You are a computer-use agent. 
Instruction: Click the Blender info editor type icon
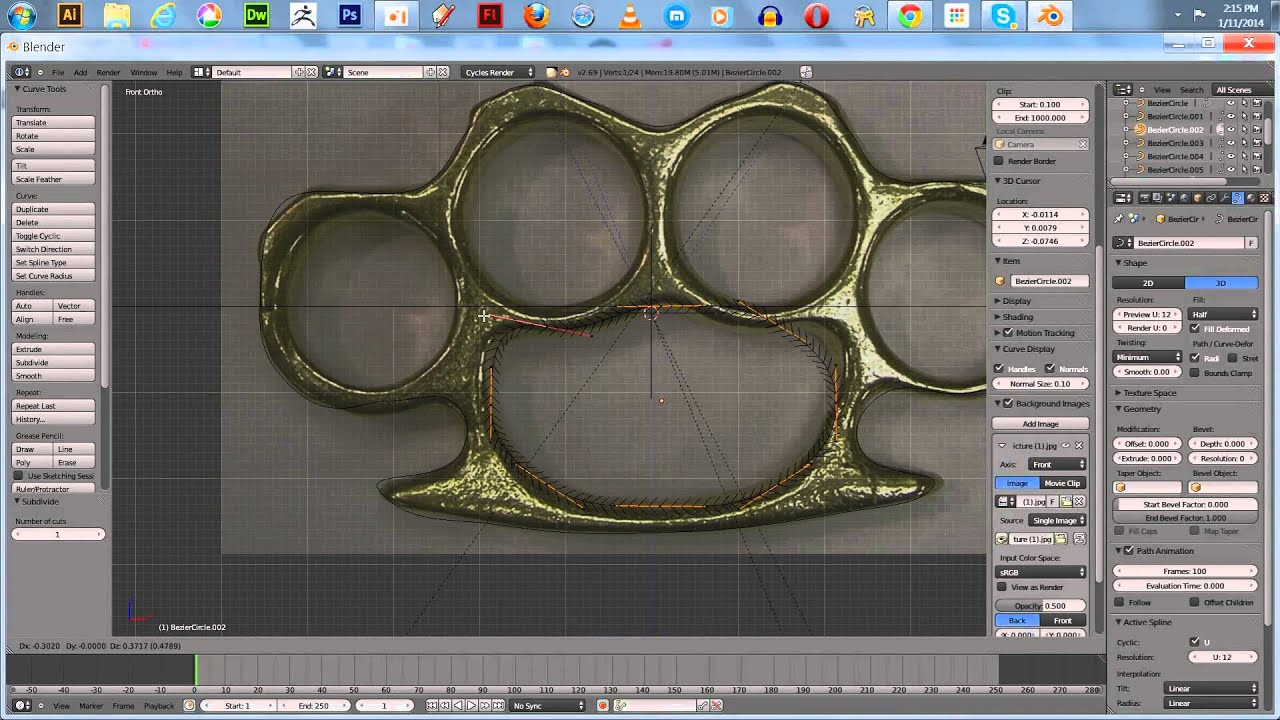click(x=22, y=72)
